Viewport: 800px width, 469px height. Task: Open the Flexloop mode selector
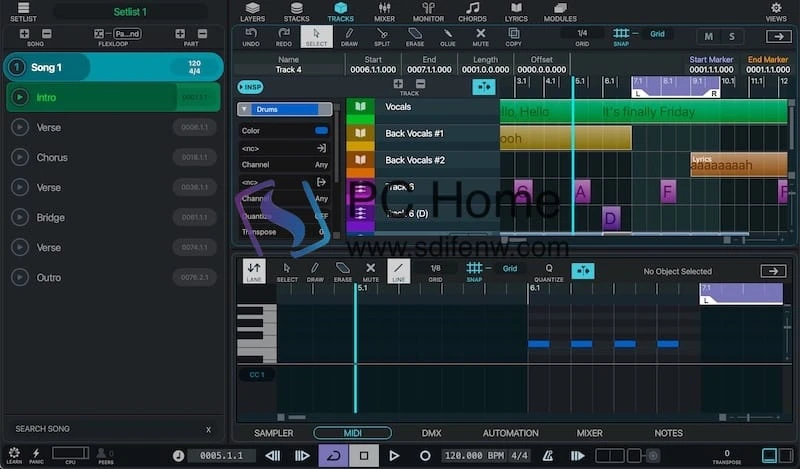[x=127, y=34]
